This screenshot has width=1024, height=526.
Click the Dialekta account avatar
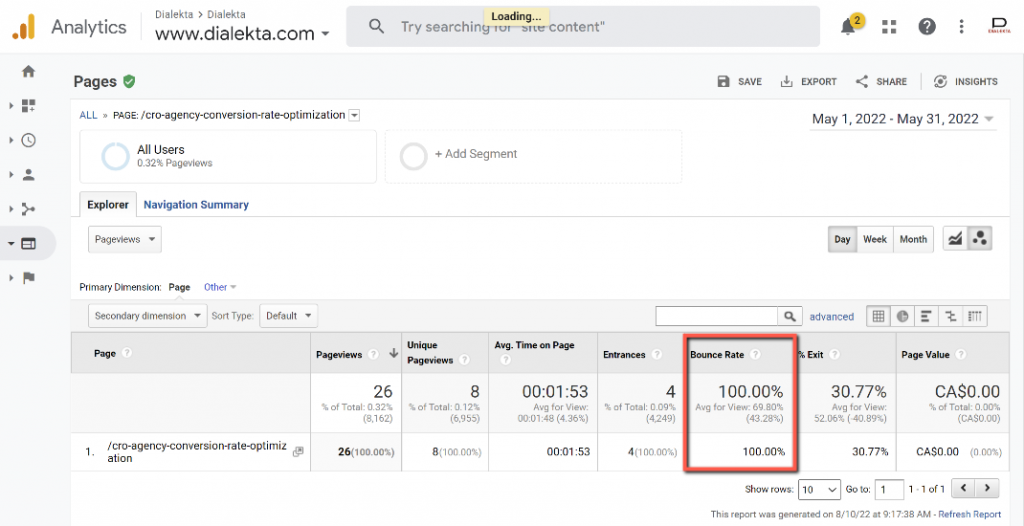tap(999, 26)
